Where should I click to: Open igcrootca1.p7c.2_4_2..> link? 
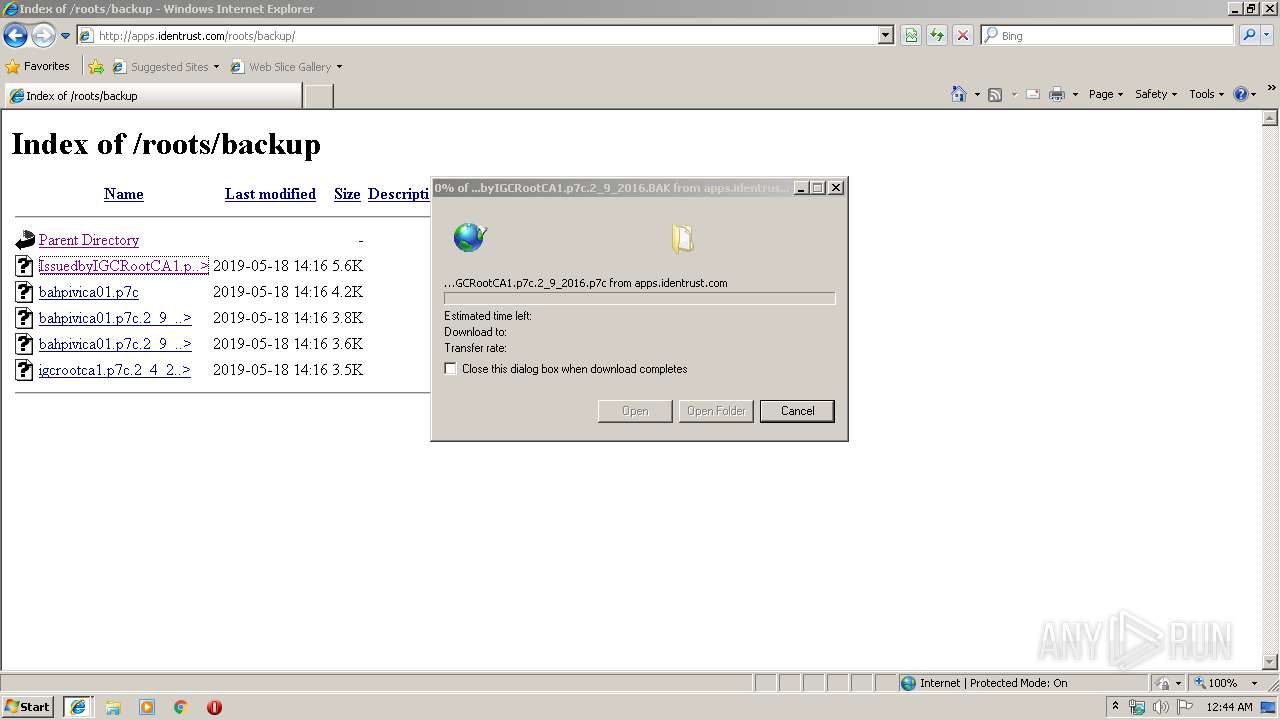[114, 370]
